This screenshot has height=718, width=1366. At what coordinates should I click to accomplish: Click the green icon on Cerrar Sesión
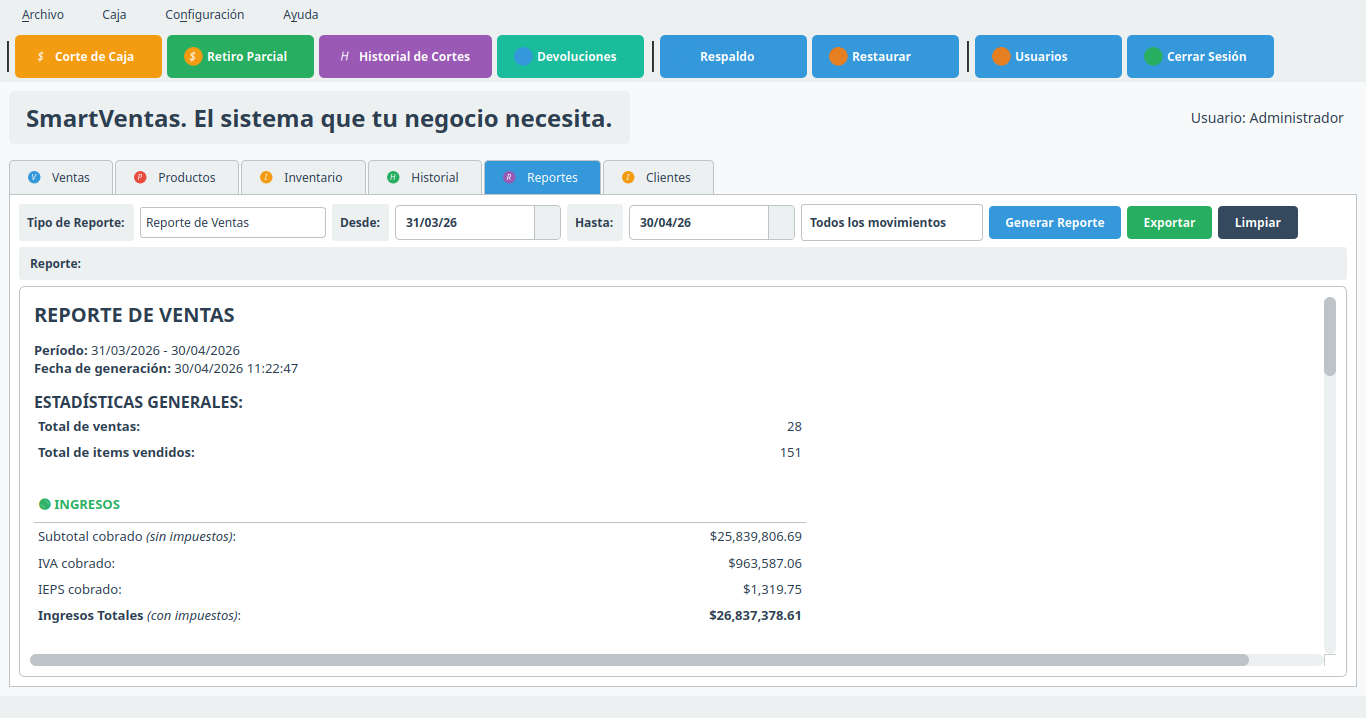pos(1153,57)
